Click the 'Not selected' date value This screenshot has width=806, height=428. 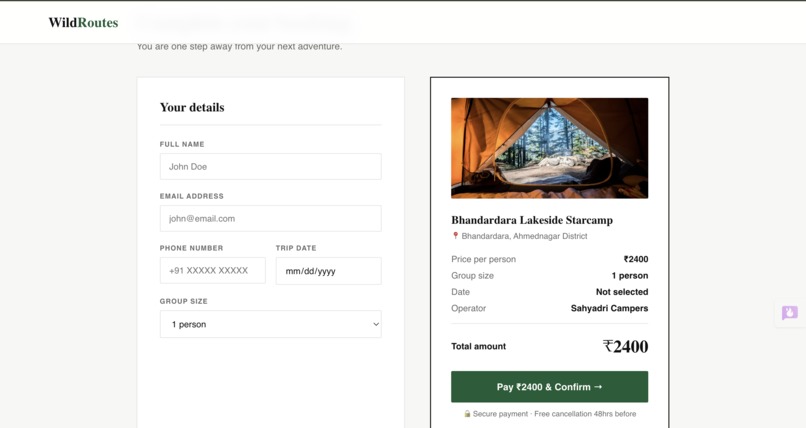point(622,292)
